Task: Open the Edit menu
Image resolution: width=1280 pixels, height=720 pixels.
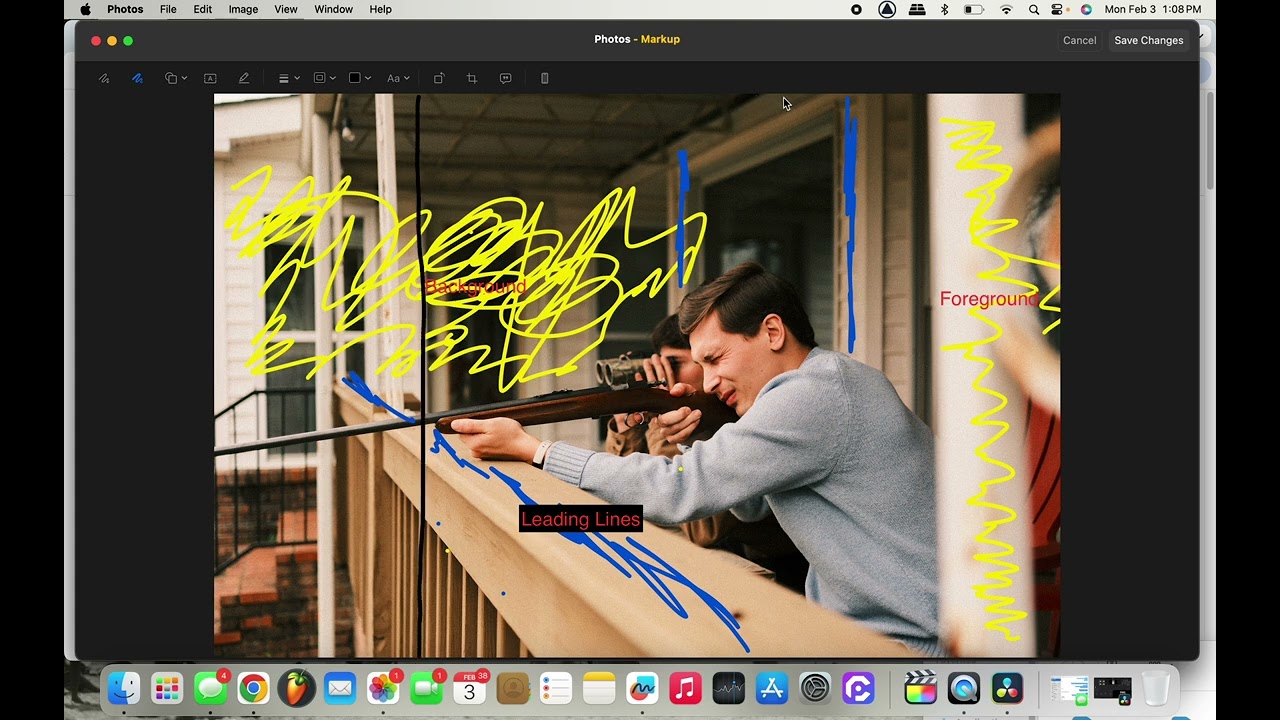Action: tap(203, 9)
